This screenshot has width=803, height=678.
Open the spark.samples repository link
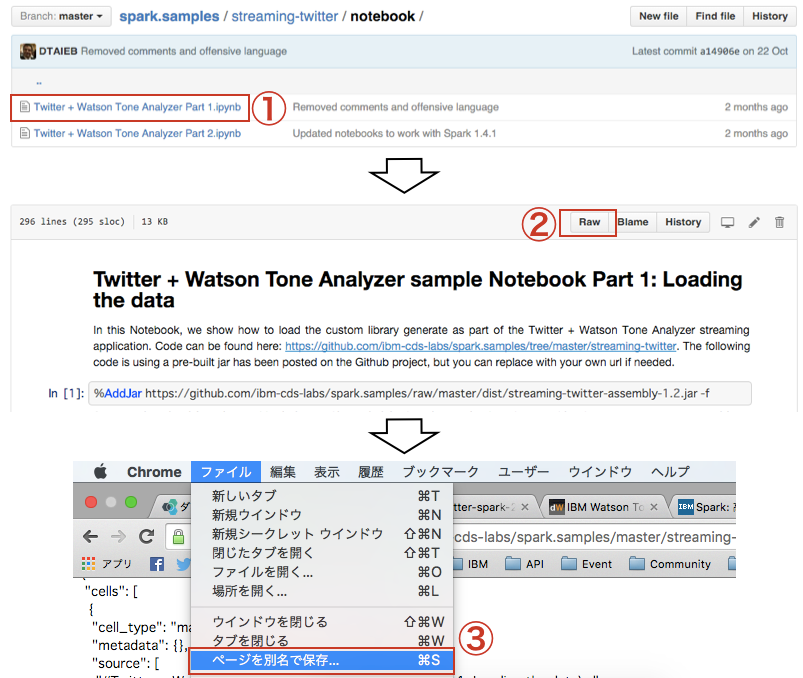pyautogui.click(x=169, y=16)
